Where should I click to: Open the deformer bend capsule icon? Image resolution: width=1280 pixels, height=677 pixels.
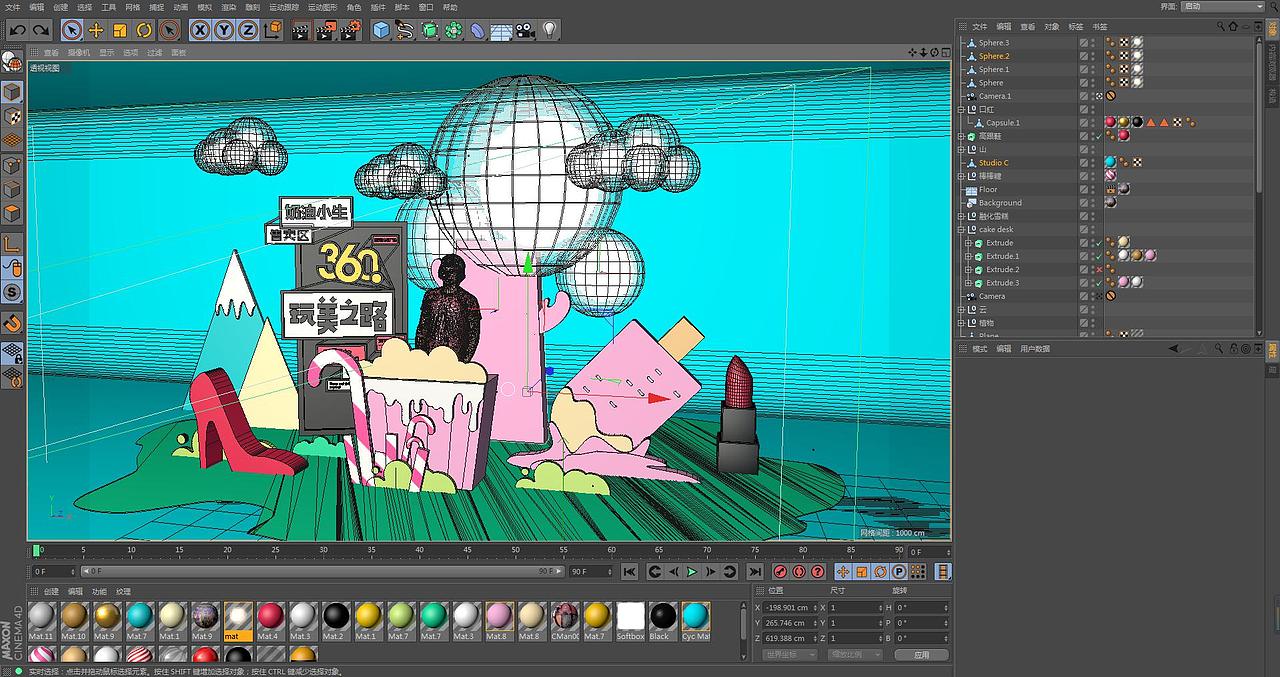(478, 30)
